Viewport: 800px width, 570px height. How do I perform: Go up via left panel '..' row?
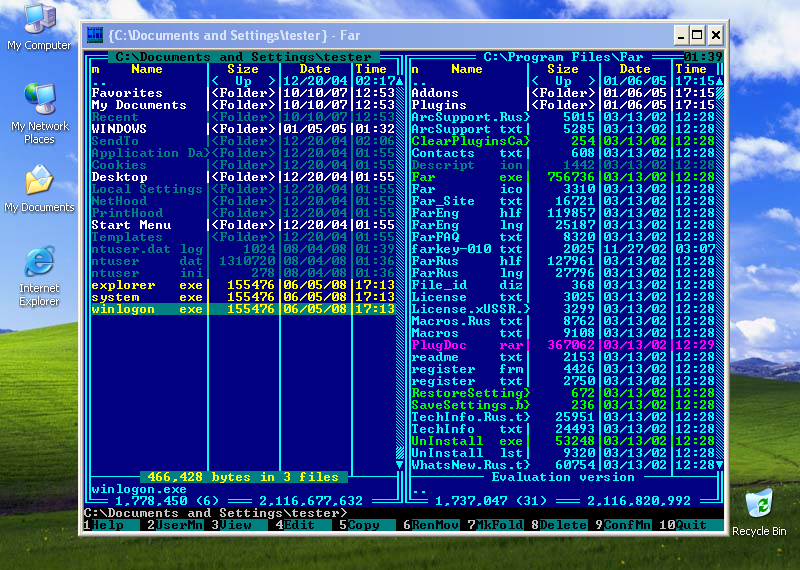pos(243,81)
